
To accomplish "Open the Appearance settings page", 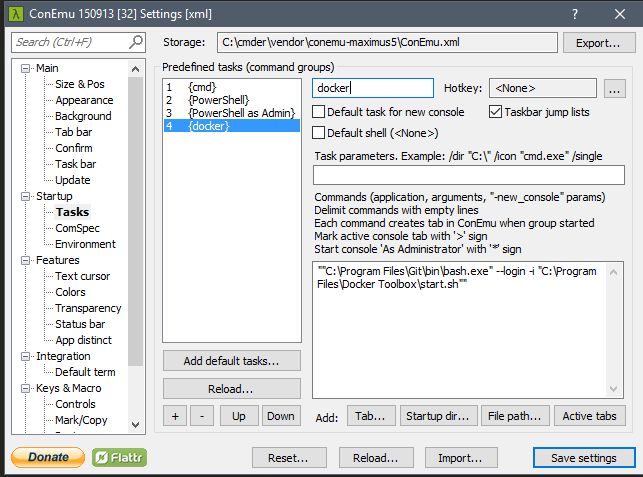I will (84, 100).
